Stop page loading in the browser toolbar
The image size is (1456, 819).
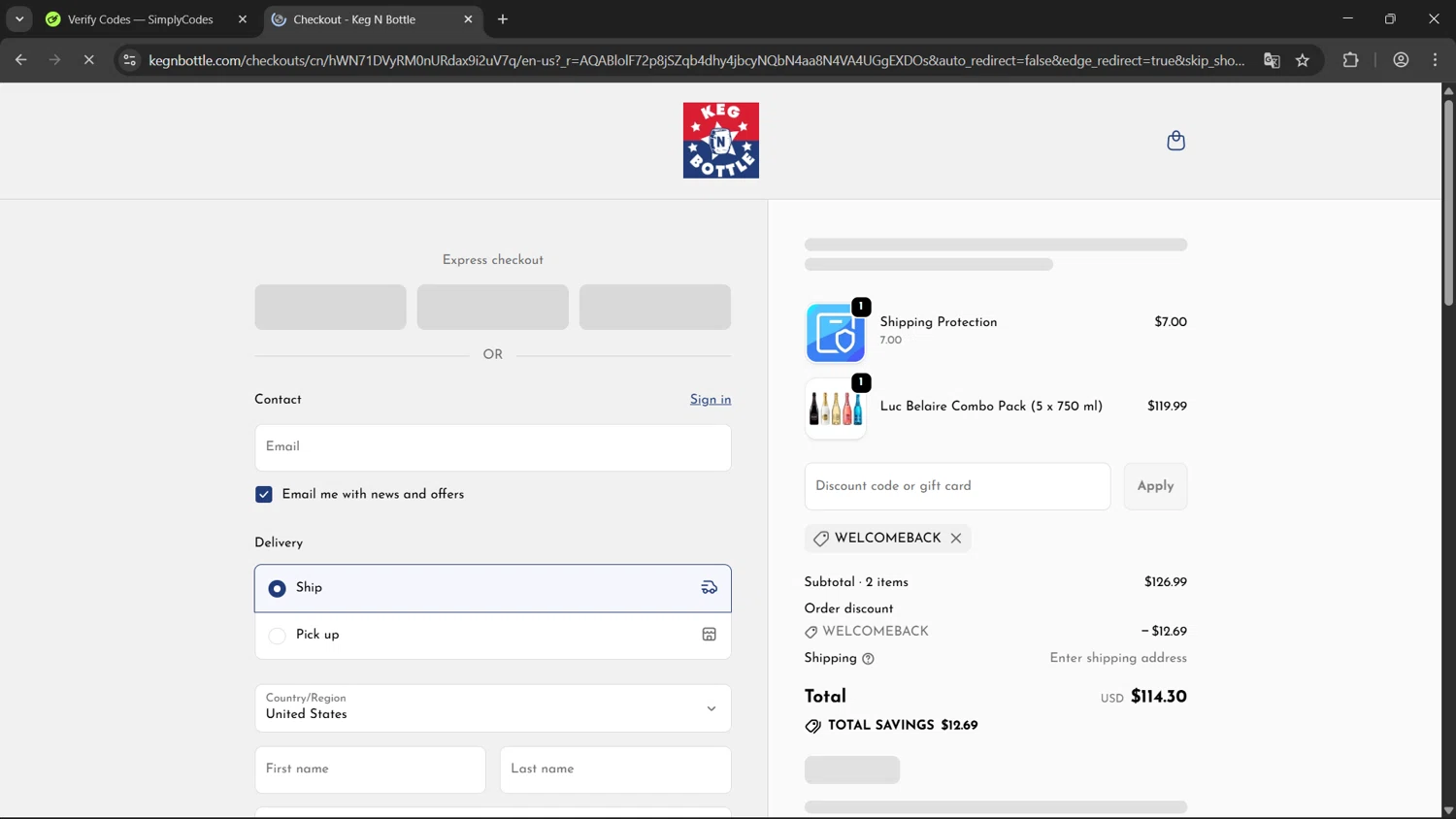(88, 60)
